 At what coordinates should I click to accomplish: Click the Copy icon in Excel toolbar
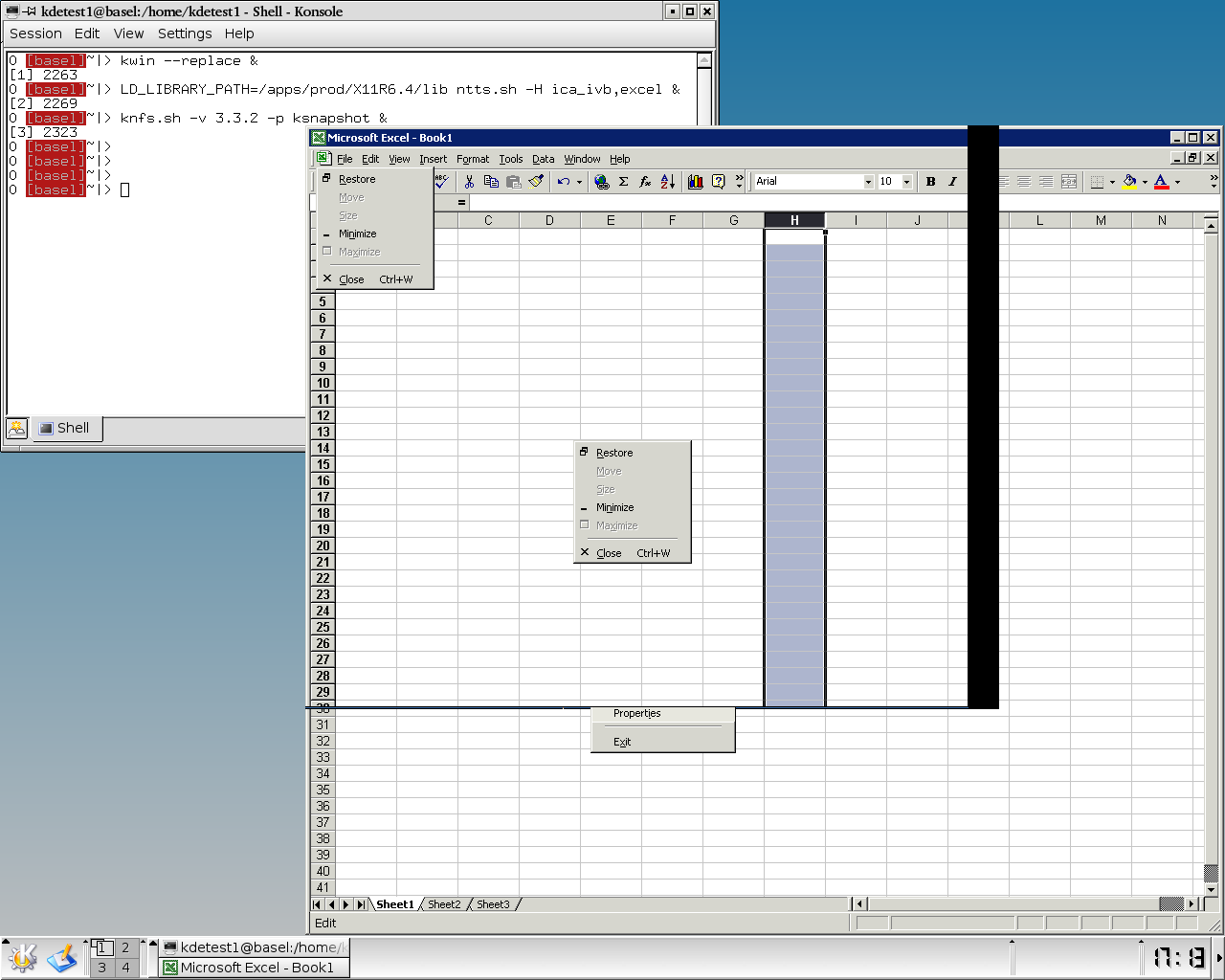coord(491,181)
